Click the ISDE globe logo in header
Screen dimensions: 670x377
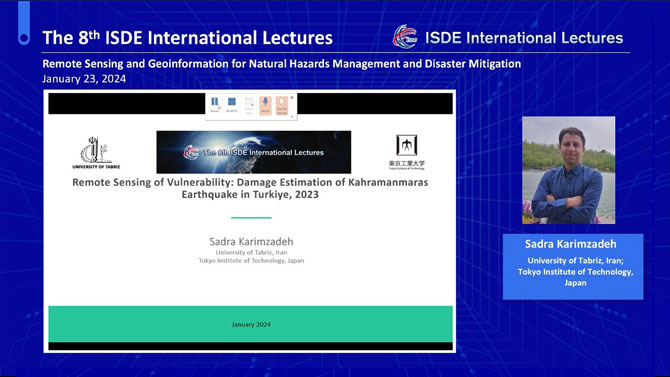405,37
